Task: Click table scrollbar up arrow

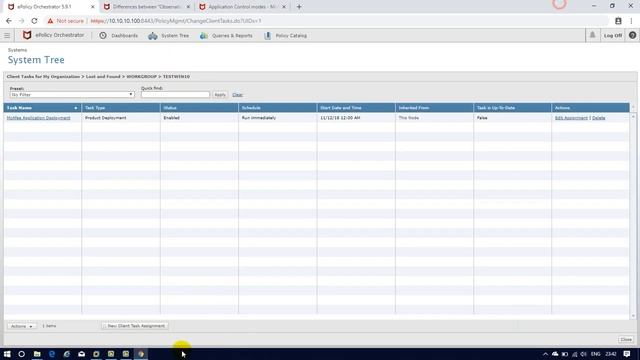Action: 633,117
